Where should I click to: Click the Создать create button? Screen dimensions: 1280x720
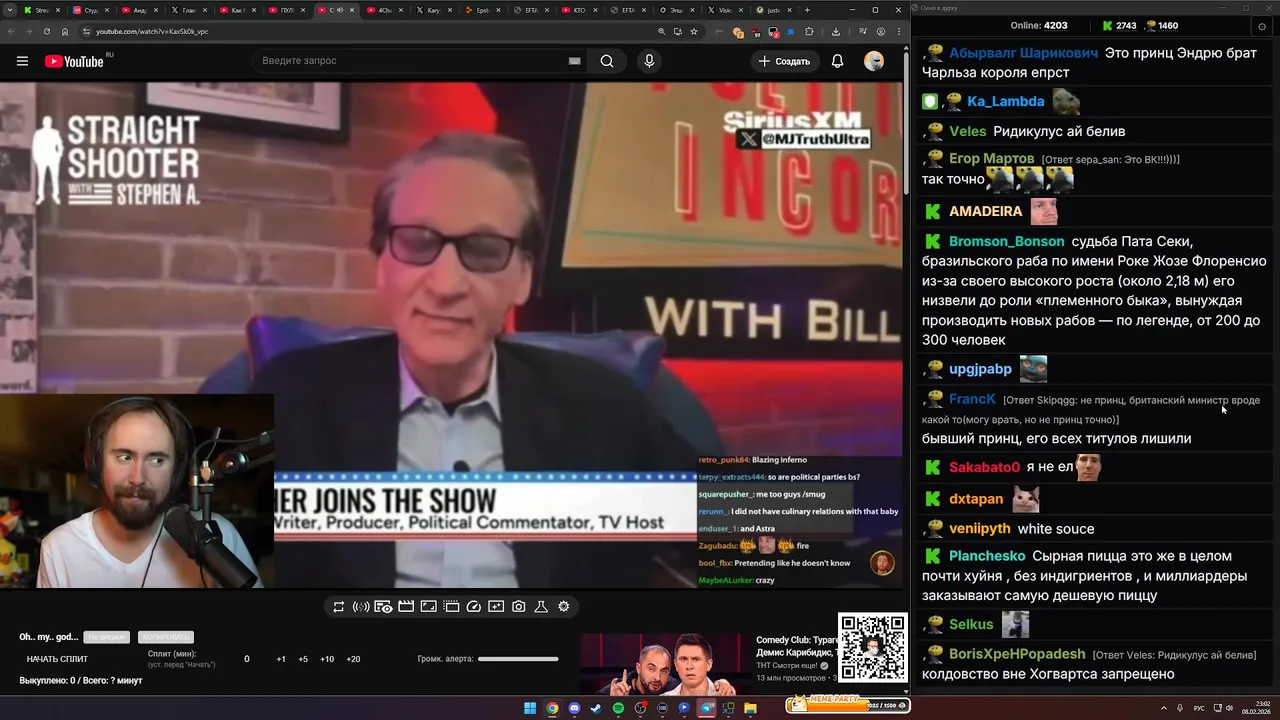pos(784,61)
